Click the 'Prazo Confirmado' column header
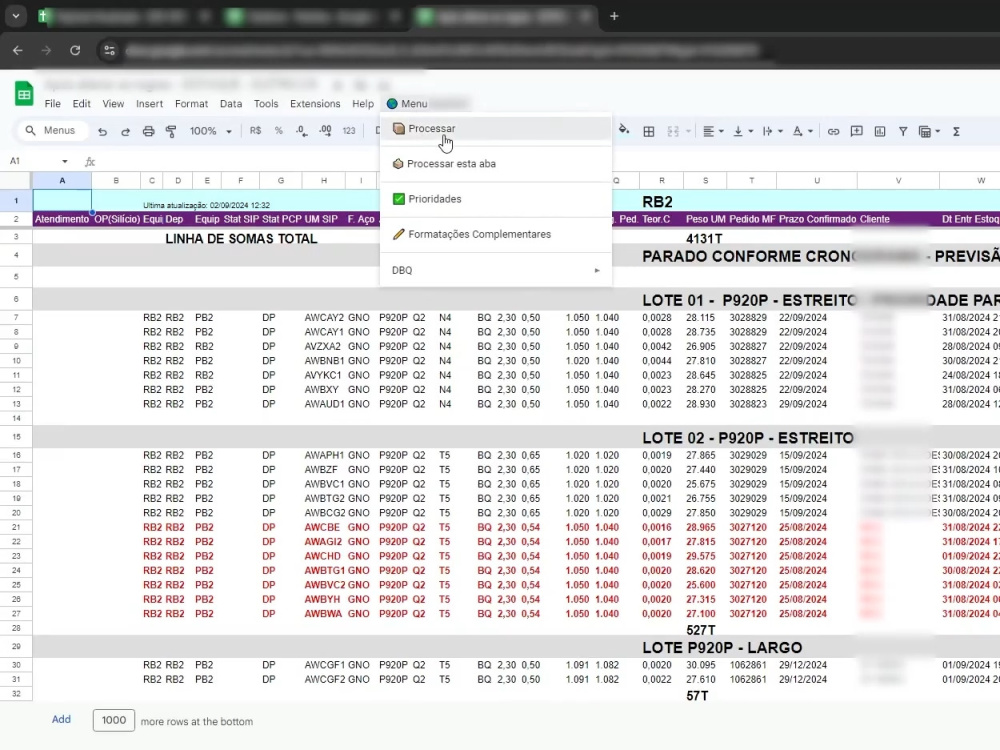Screen dimensions: 1000x750 [817, 219]
